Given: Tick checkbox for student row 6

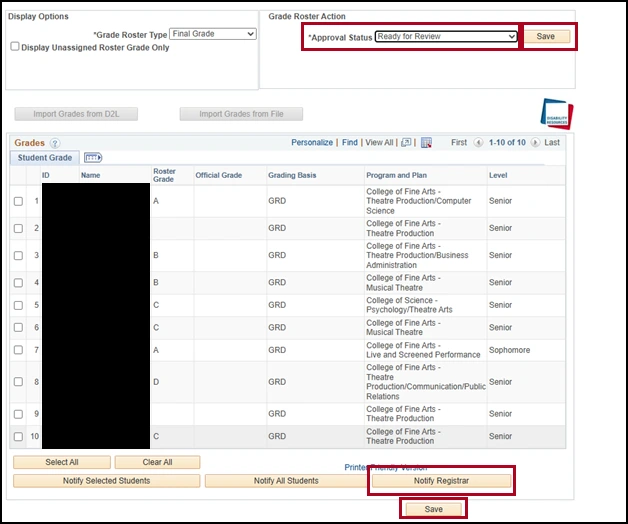Looking at the screenshot, I should 18,328.
